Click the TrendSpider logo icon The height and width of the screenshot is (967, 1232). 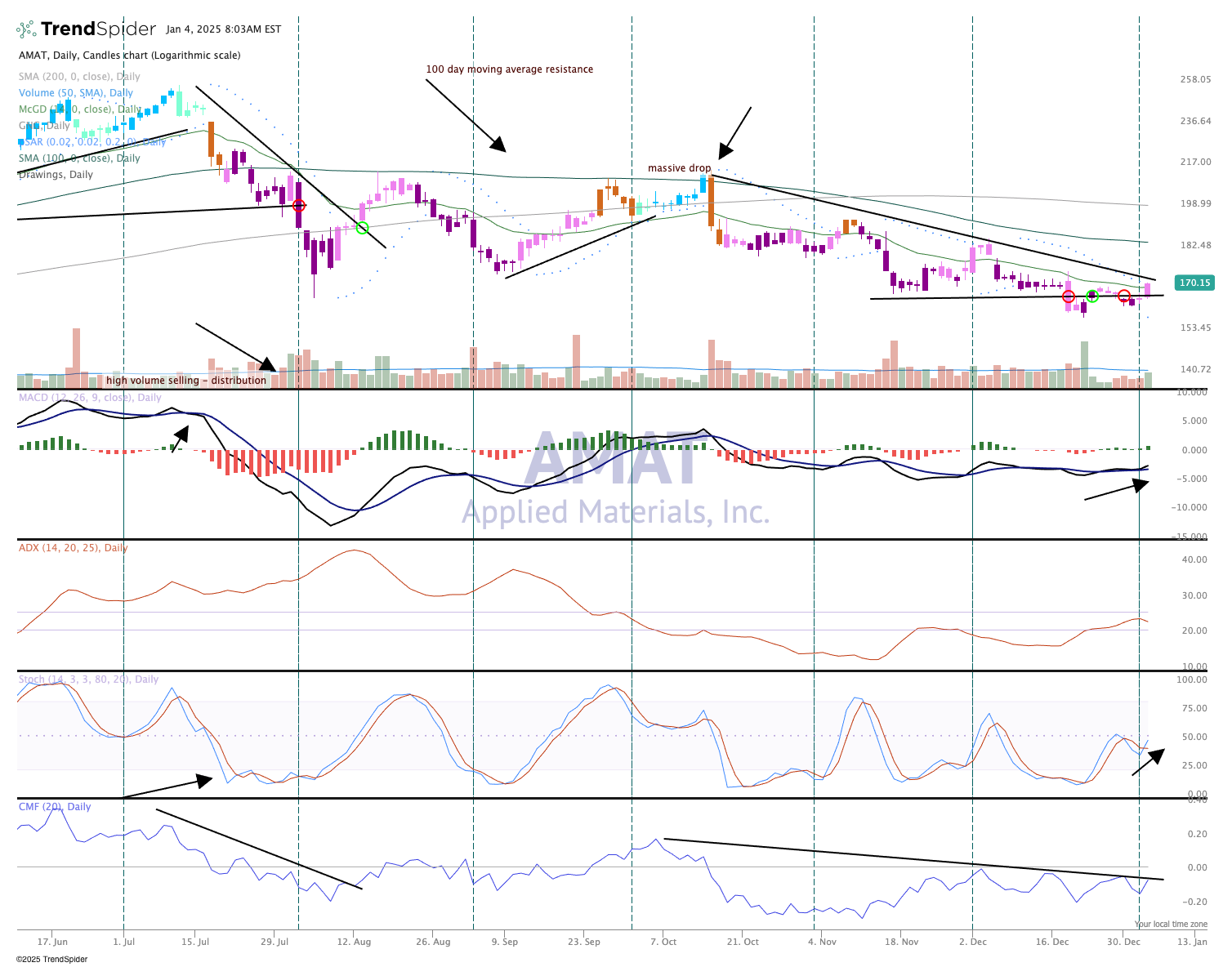[26, 30]
